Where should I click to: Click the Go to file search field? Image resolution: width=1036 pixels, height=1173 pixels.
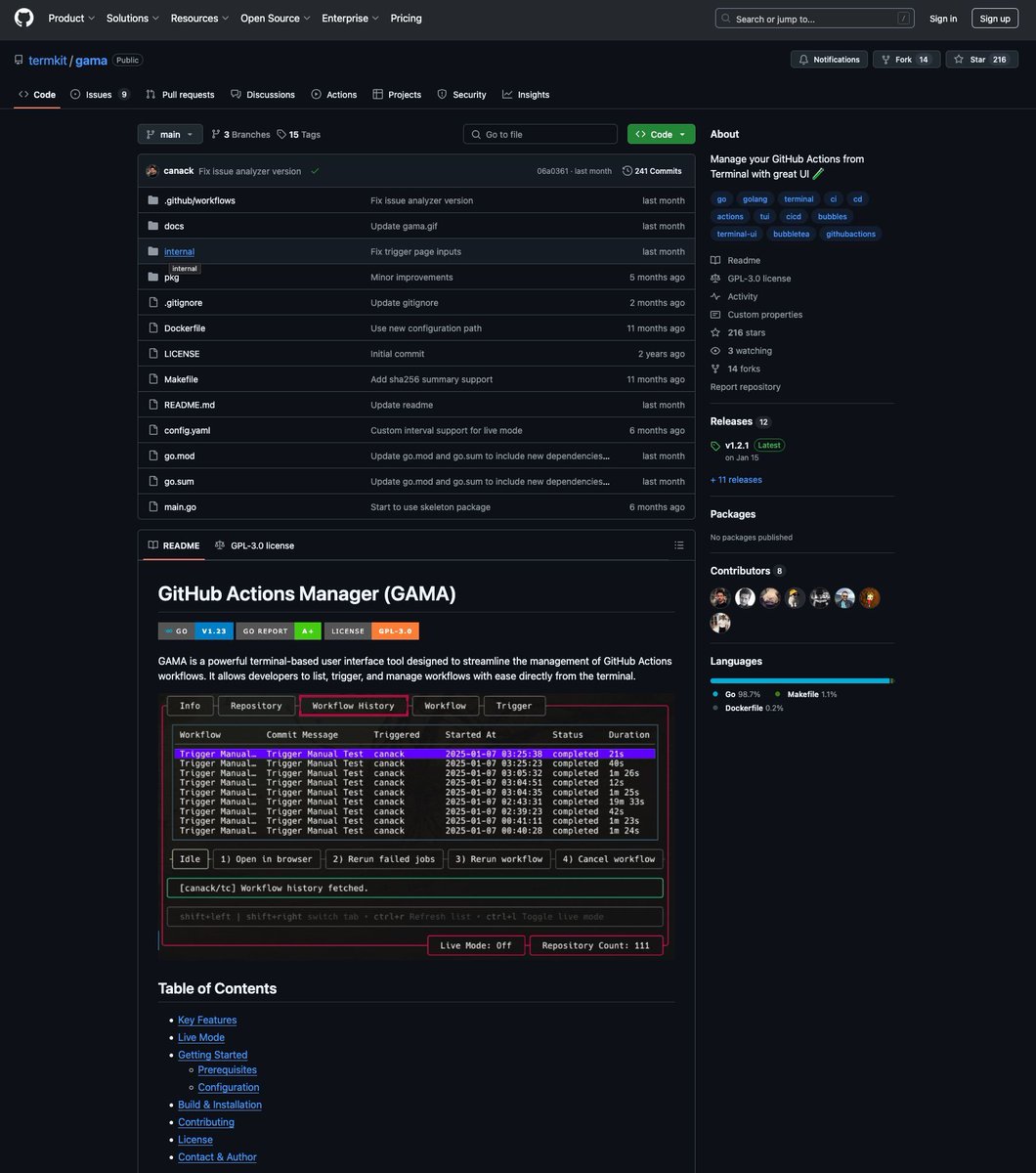point(540,134)
